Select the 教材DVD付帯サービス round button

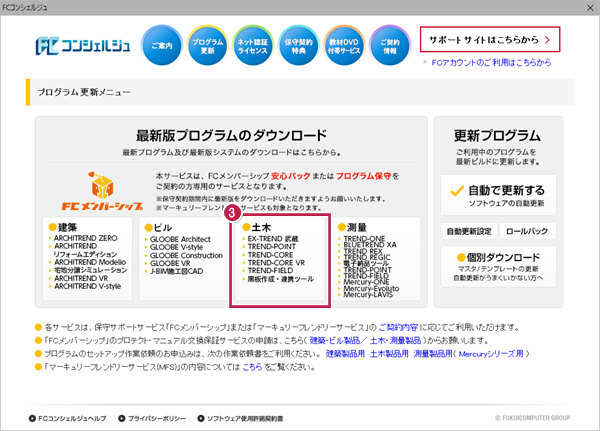click(344, 46)
